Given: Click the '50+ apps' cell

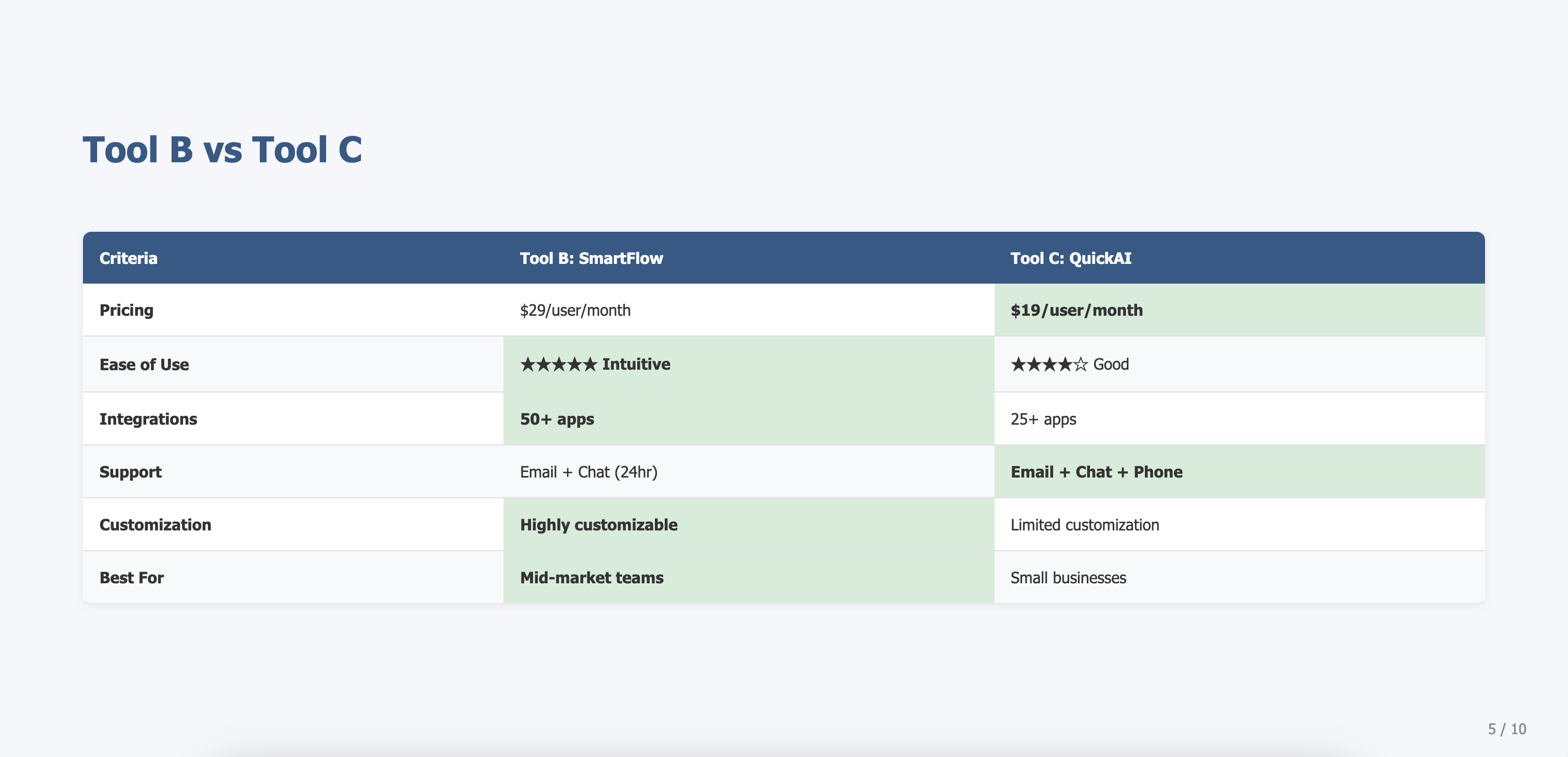Looking at the screenshot, I should click(x=557, y=419).
